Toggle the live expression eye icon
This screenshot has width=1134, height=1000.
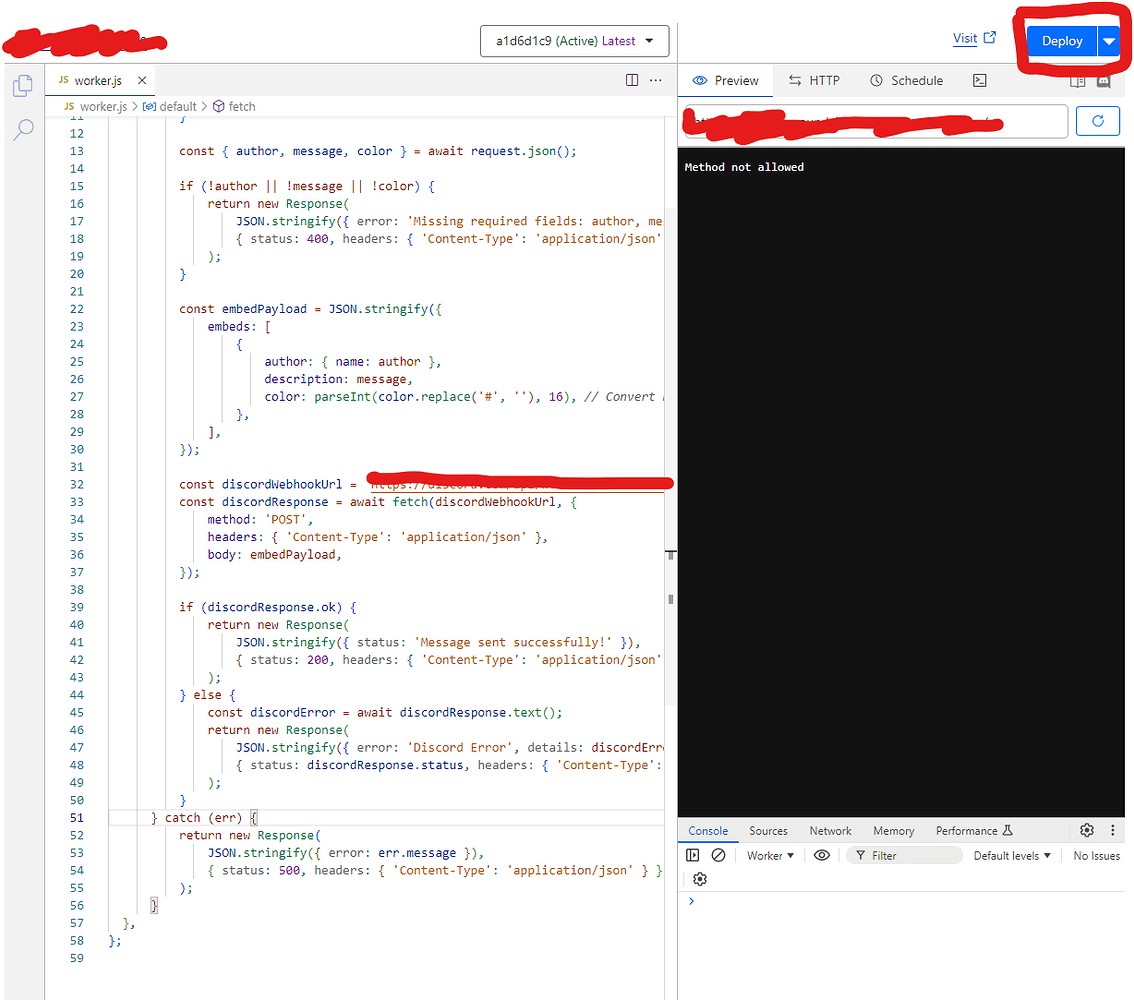[x=822, y=854]
